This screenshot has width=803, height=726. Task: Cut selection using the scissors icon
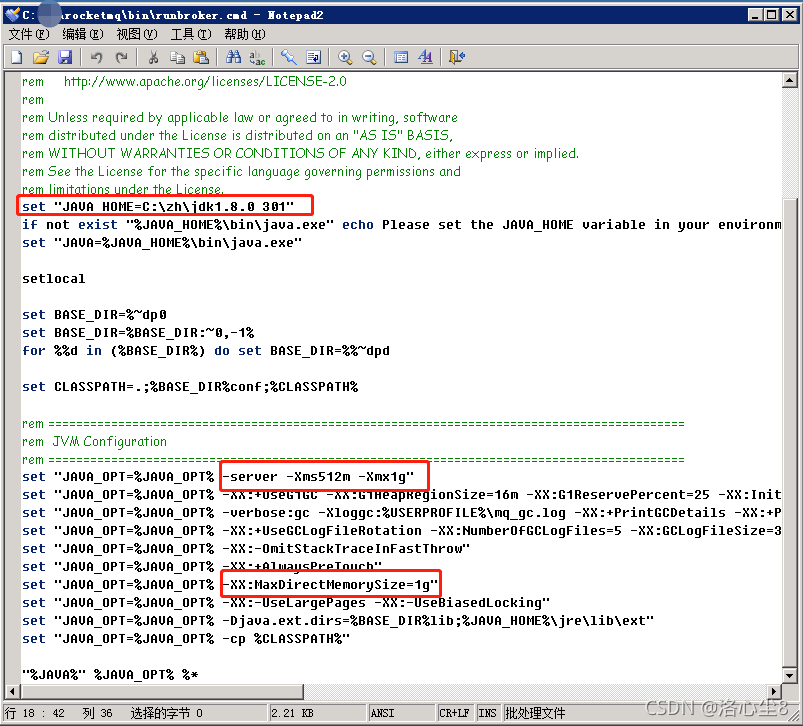pyautogui.click(x=153, y=57)
